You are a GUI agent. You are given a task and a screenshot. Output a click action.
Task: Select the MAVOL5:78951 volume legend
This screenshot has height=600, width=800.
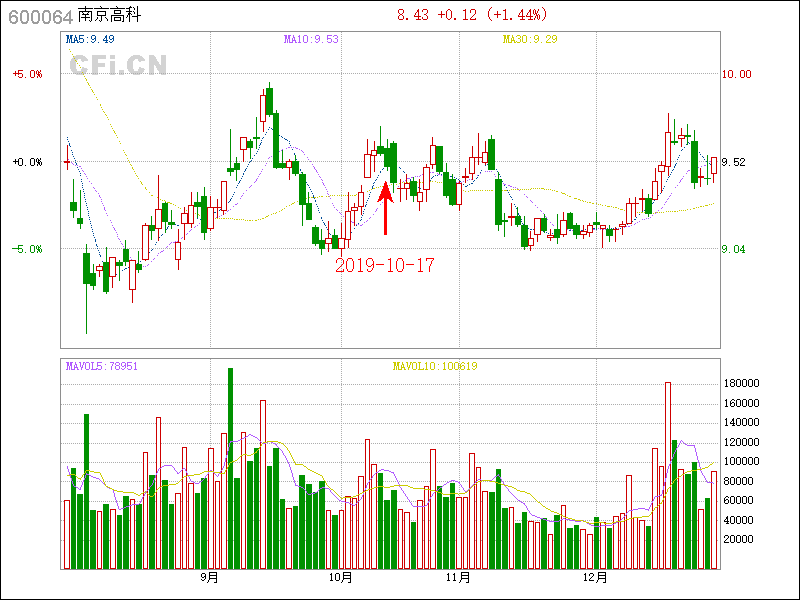(x=101, y=366)
